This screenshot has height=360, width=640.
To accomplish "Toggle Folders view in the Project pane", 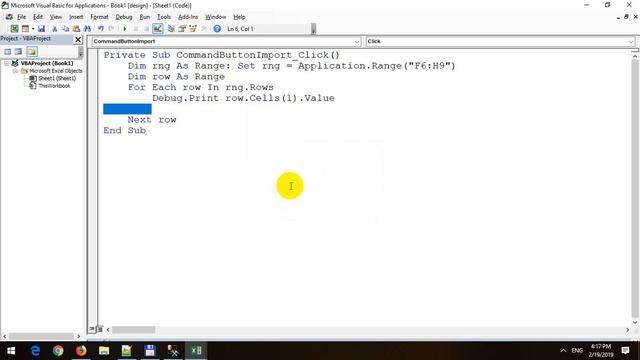I will (x=32, y=51).
